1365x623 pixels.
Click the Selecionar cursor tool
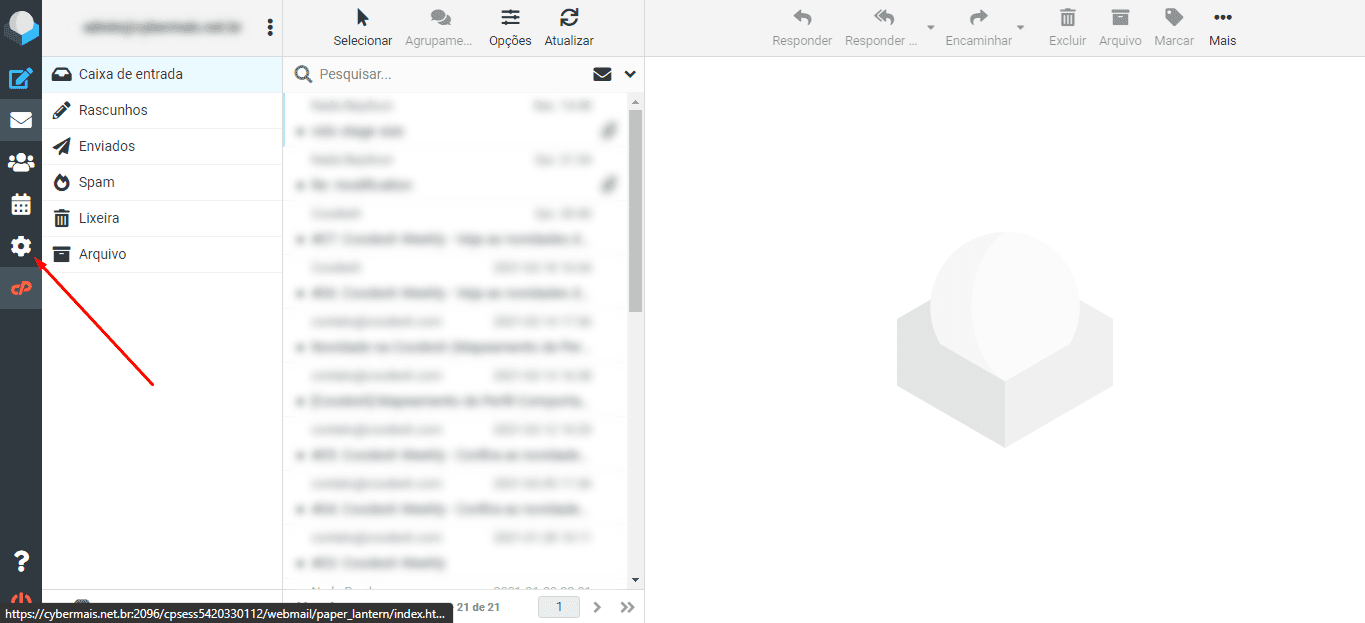(x=362, y=28)
